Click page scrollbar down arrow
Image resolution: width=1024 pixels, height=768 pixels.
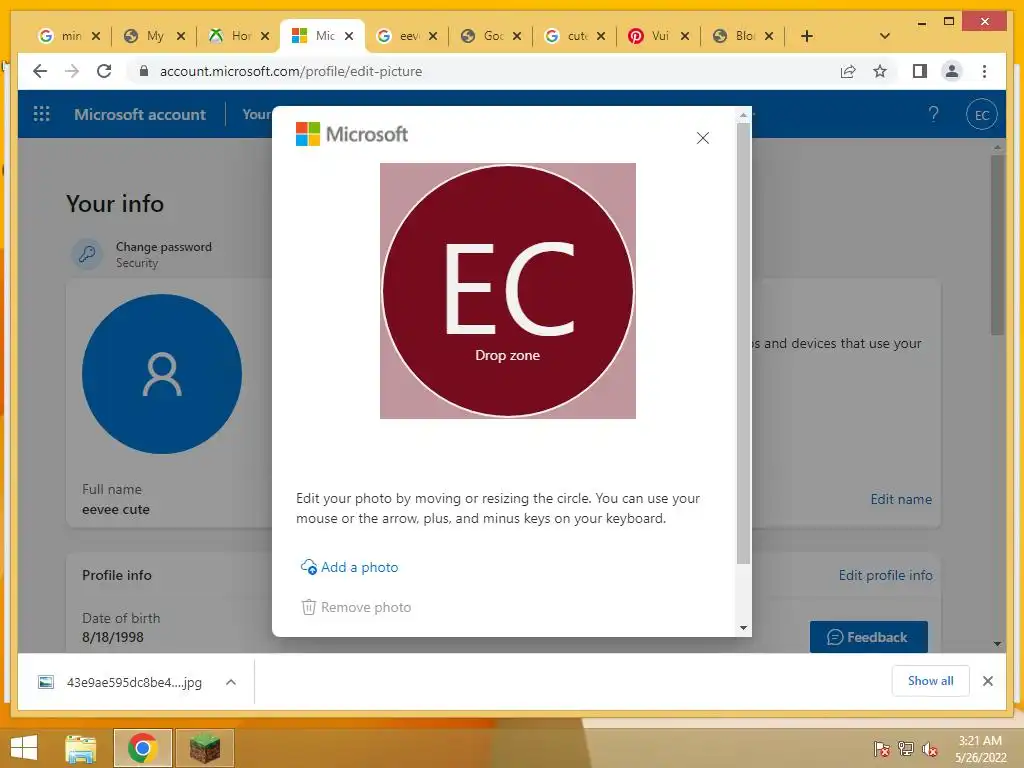click(x=997, y=644)
